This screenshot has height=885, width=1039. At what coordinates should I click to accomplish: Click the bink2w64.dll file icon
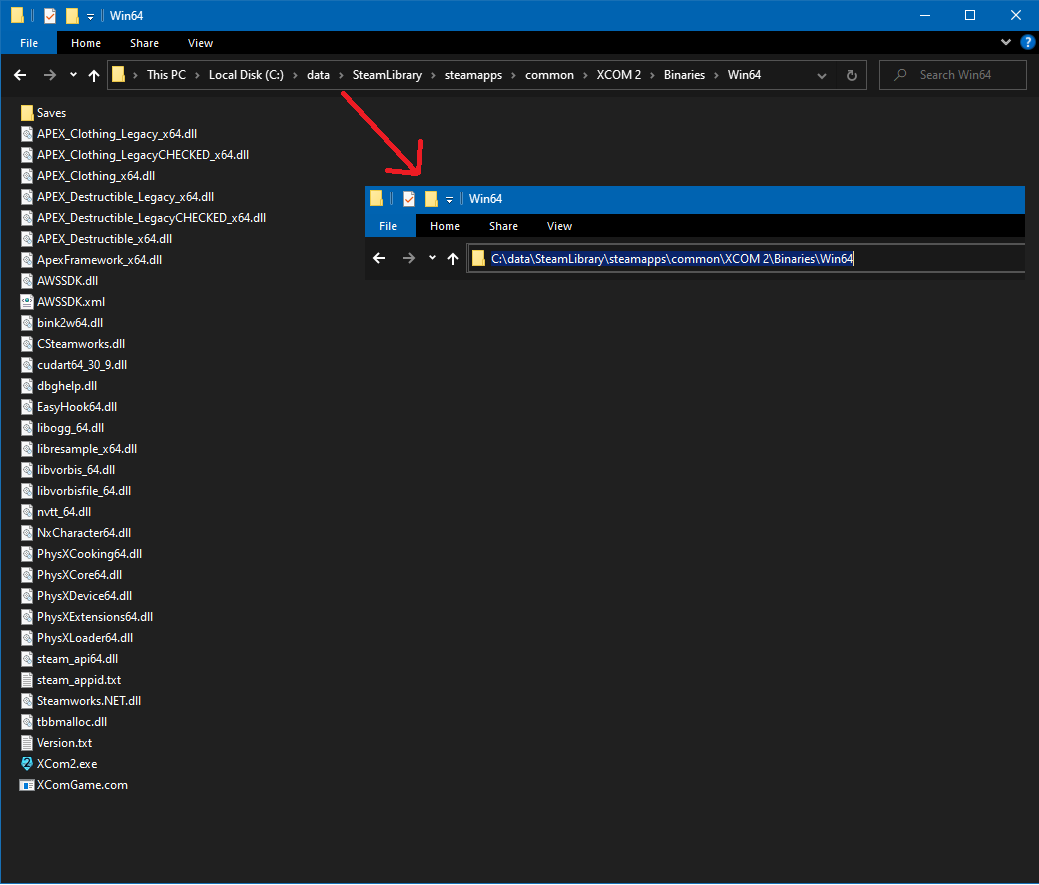tap(27, 323)
